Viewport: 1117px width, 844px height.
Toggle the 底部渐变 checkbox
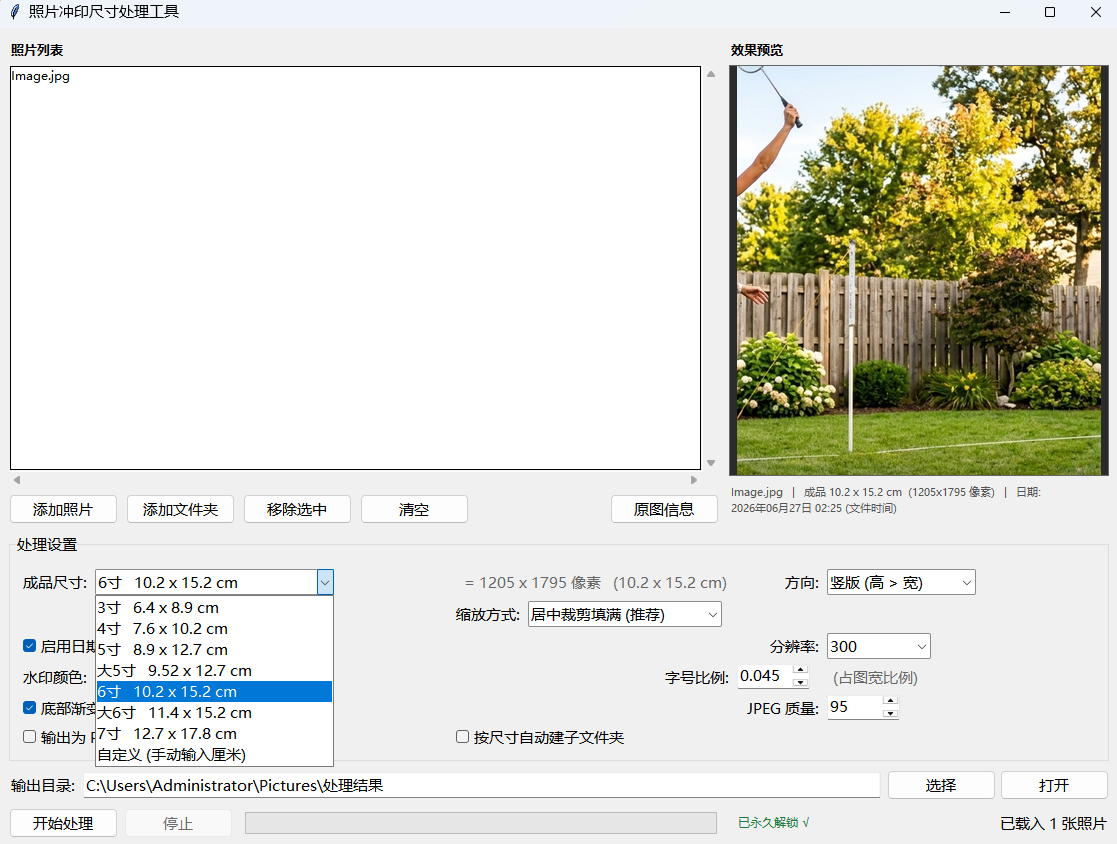(x=29, y=708)
